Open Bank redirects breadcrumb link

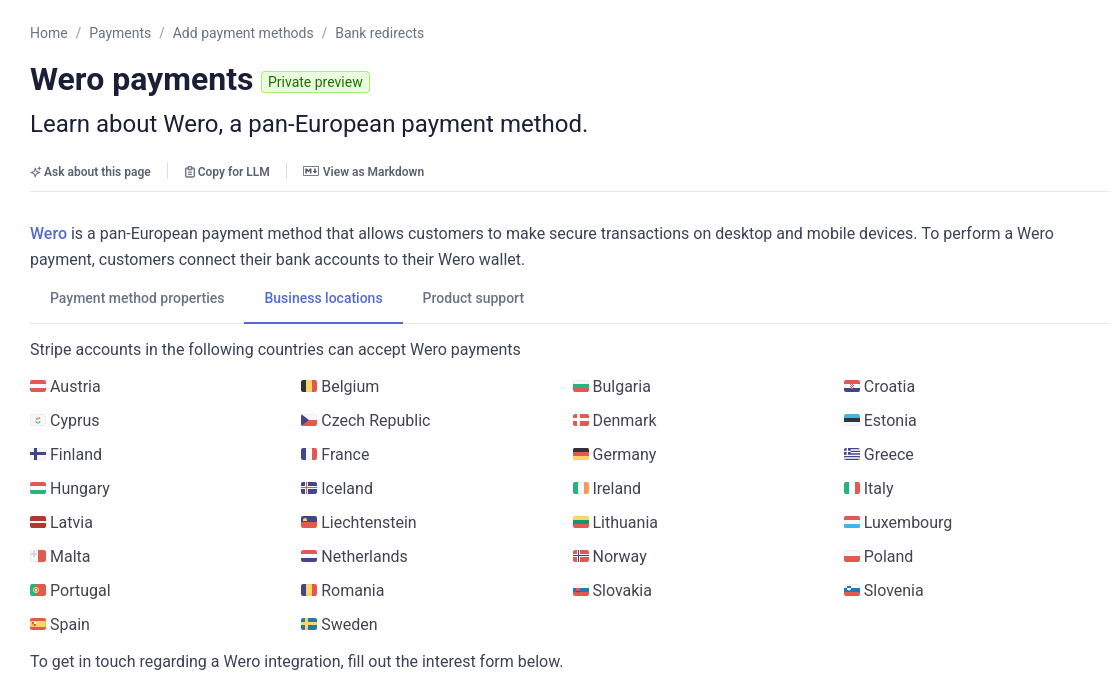[x=379, y=33]
